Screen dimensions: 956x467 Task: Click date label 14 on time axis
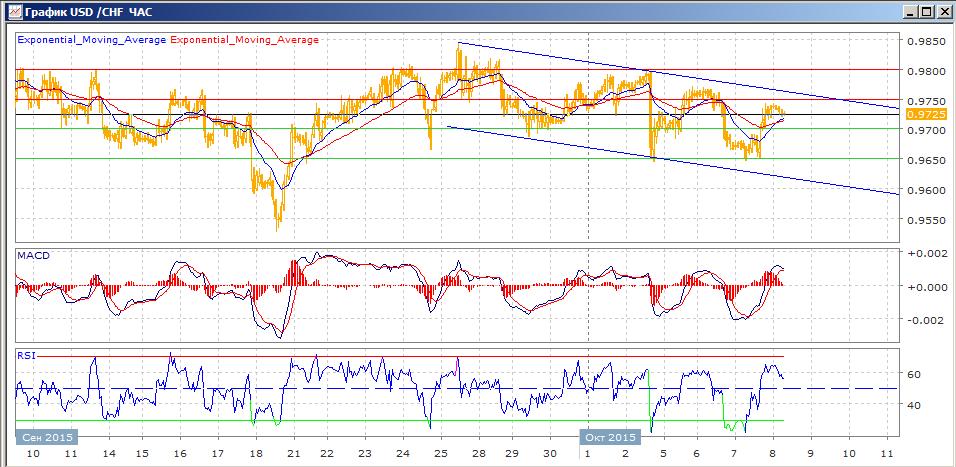tap(110, 454)
